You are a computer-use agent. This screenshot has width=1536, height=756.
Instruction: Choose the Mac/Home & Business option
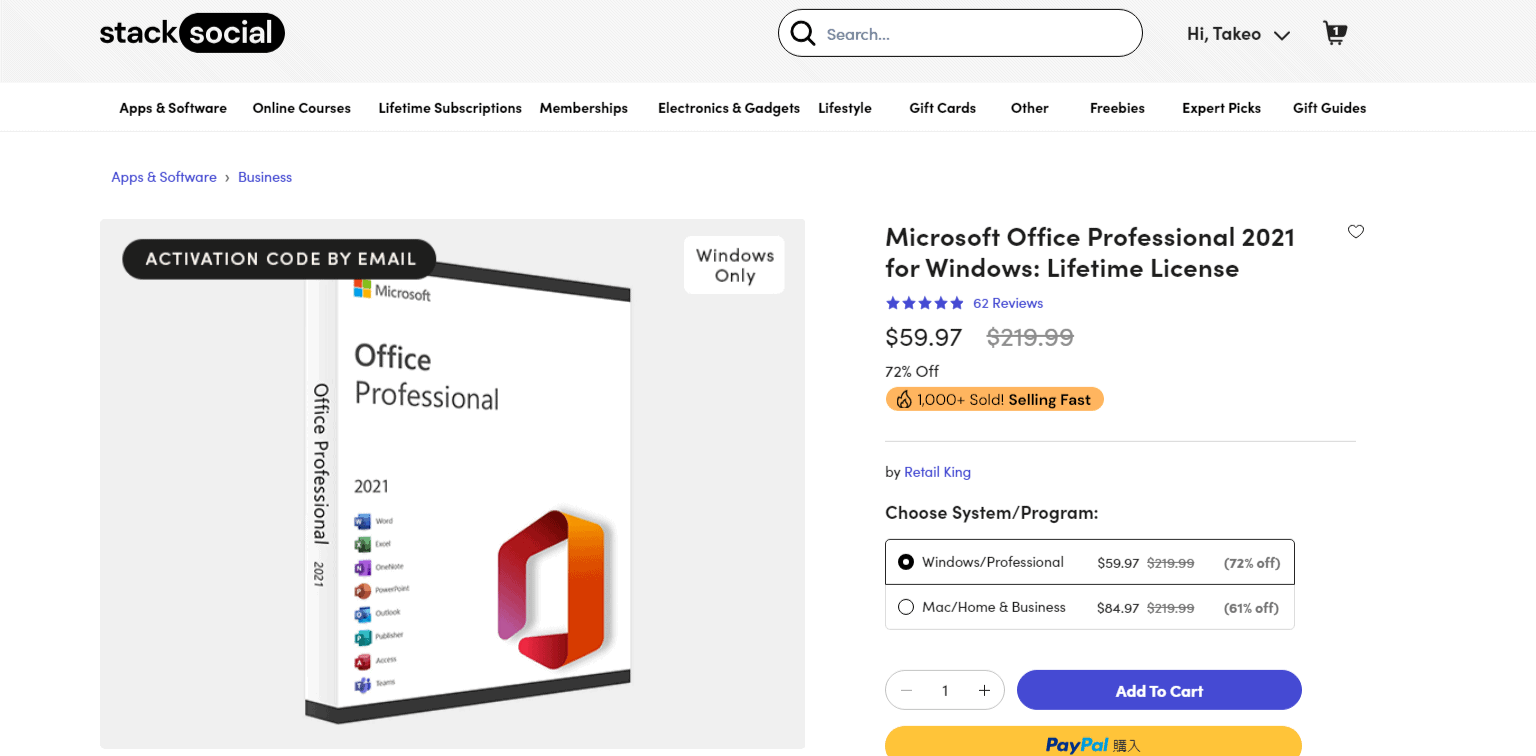906,606
